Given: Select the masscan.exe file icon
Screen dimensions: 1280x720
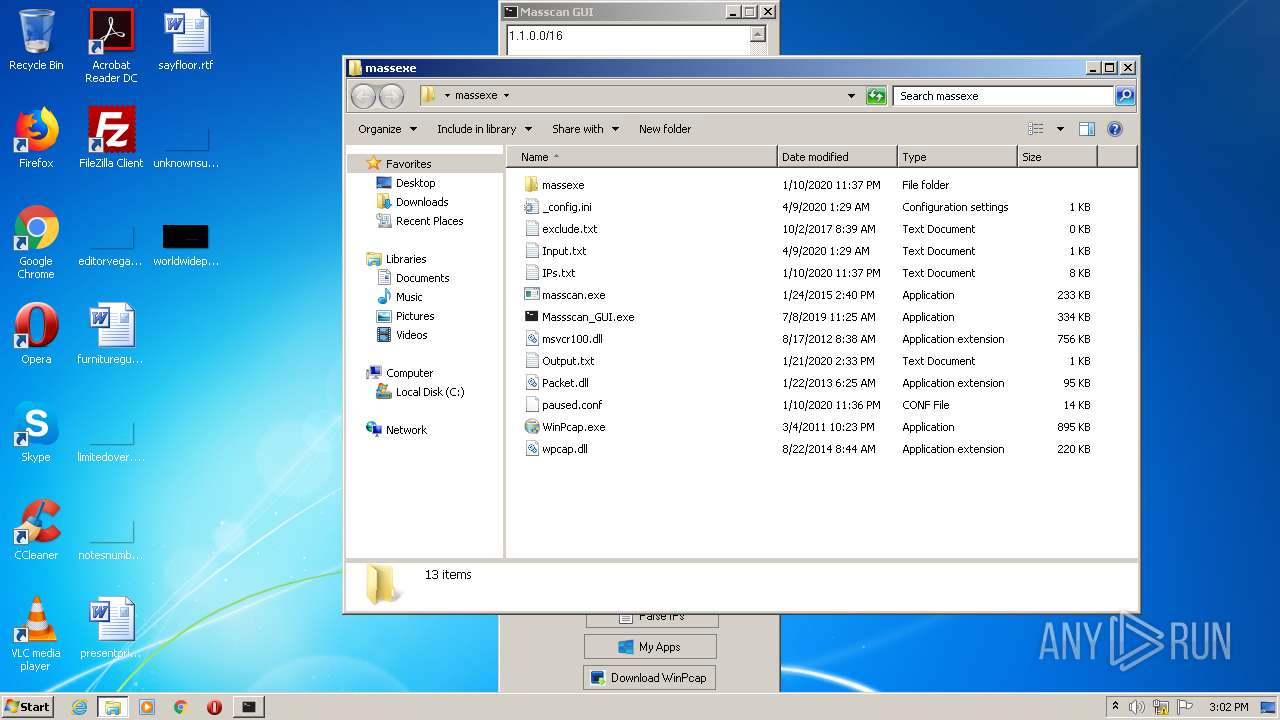Looking at the screenshot, I should 532,295.
